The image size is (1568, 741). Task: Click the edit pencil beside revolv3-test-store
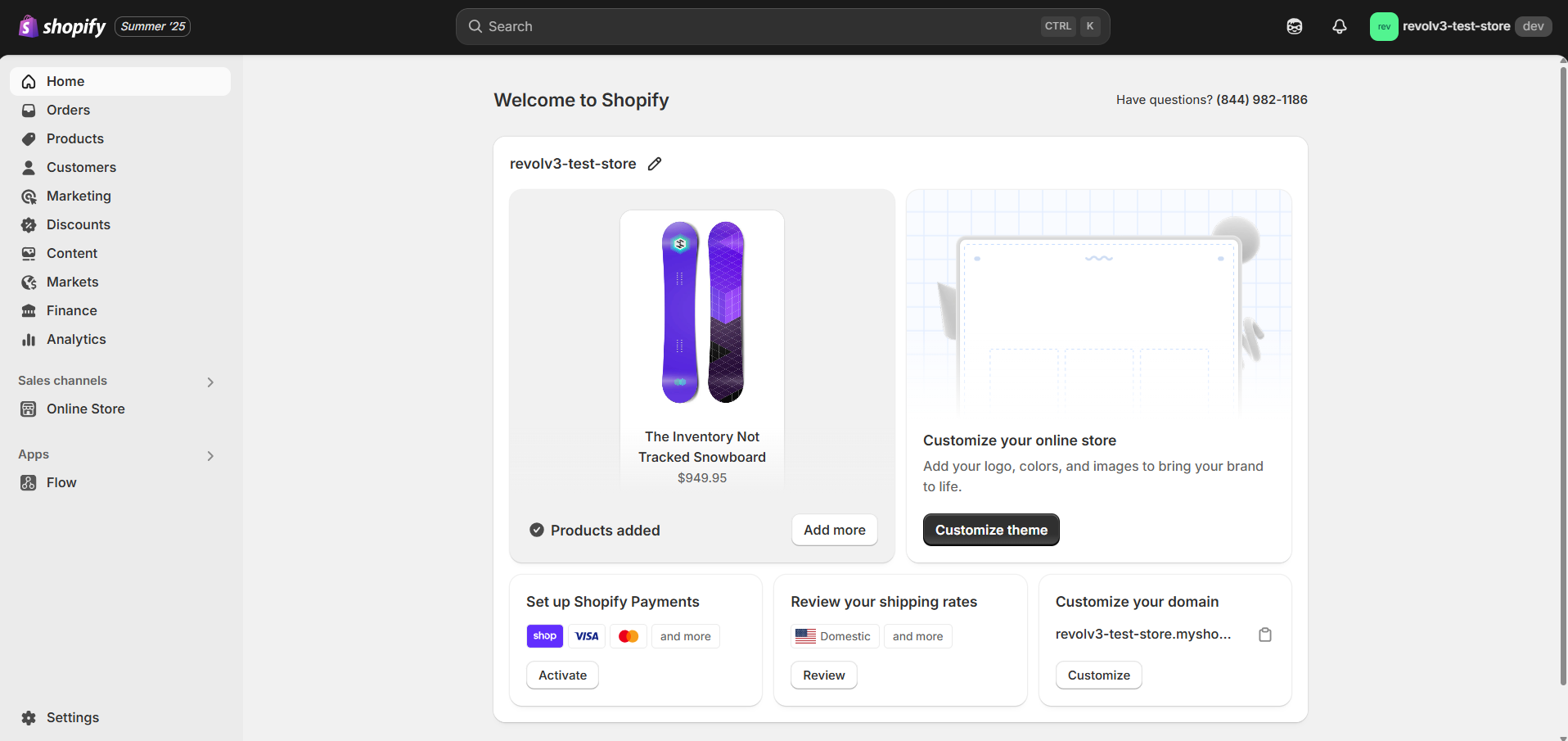[654, 164]
